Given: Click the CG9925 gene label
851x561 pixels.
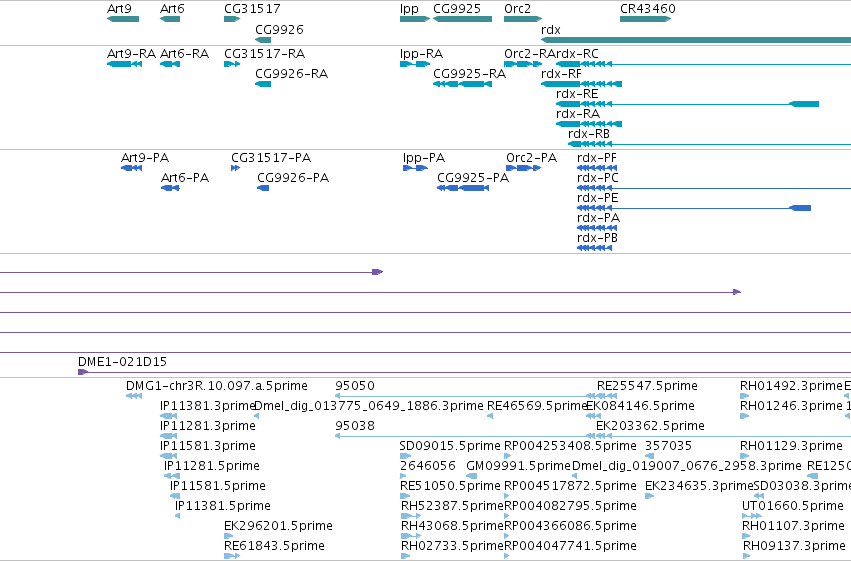Looking at the screenshot, I should click(x=457, y=9).
